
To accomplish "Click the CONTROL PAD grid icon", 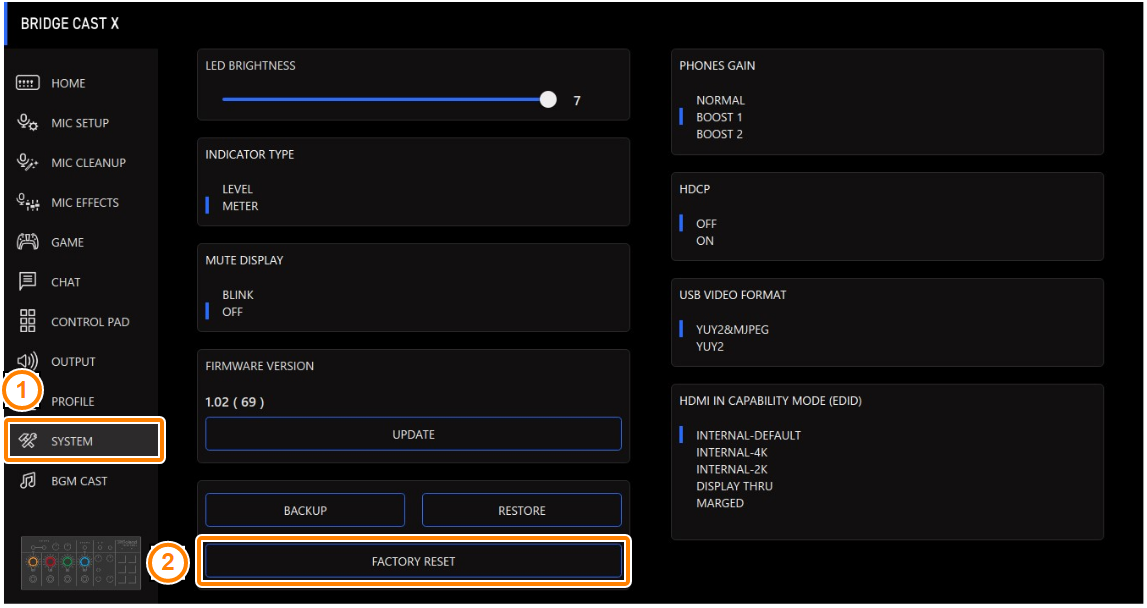I will (28, 321).
